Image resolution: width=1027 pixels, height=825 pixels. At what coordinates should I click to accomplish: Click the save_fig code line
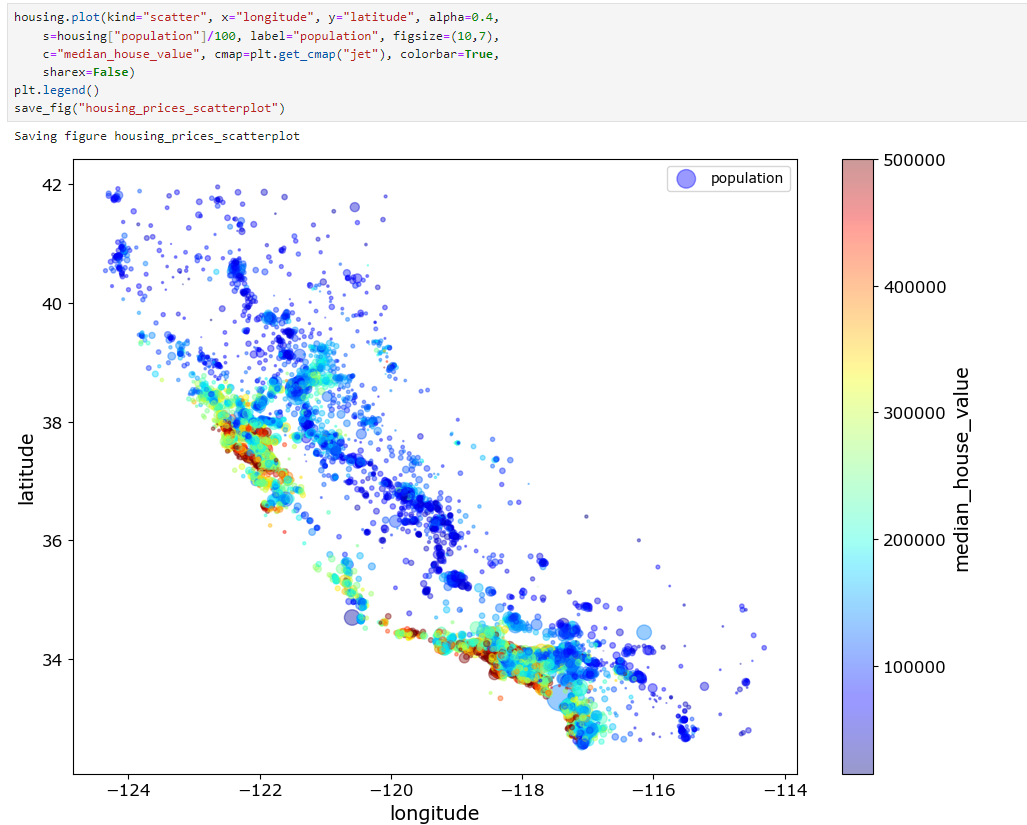150,108
